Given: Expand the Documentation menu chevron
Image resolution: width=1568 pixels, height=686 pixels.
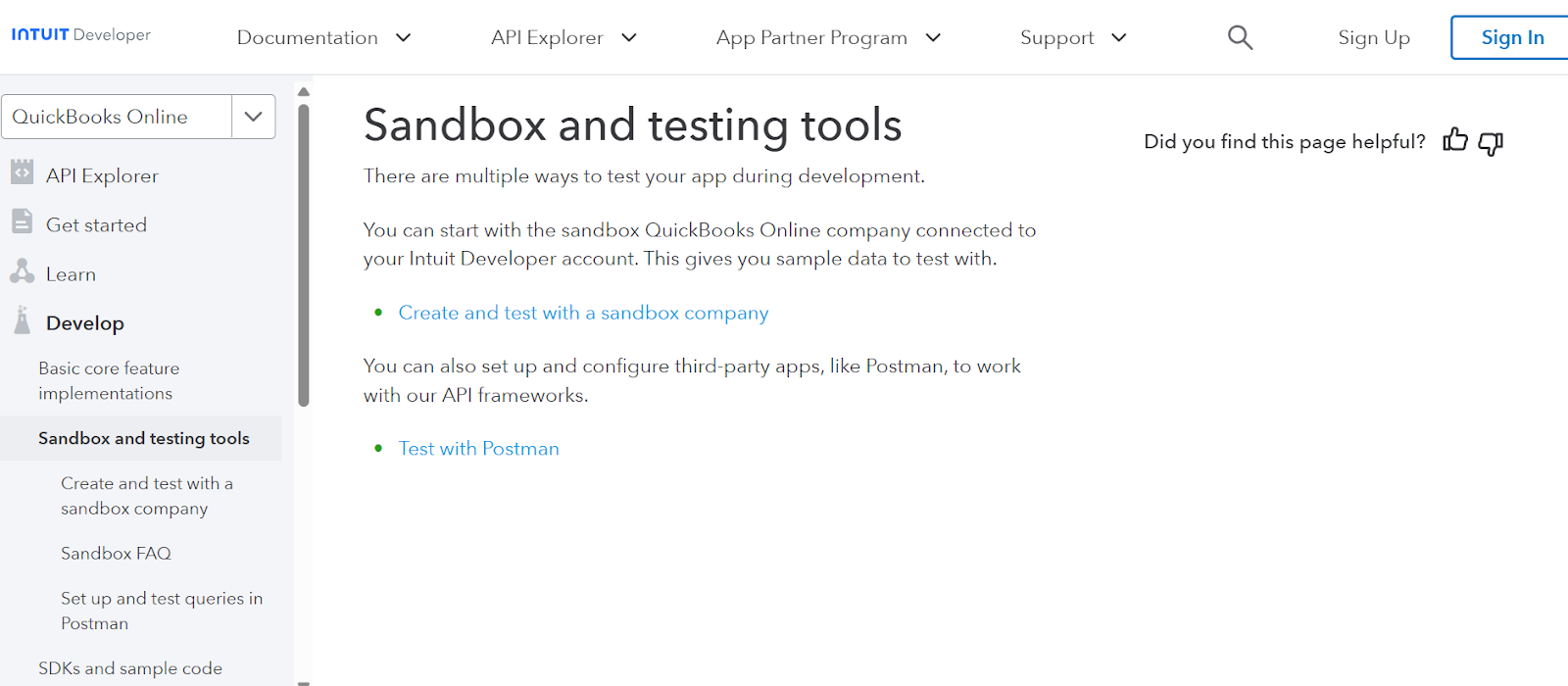Looking at the screenshot, I should (x=403, y=38).
